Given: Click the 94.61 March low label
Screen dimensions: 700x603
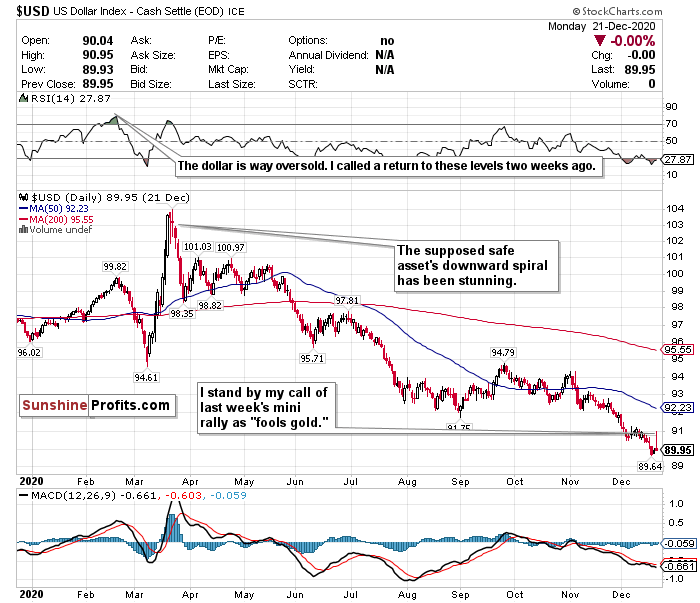Looking at the screenshot, I should (146, 377).
